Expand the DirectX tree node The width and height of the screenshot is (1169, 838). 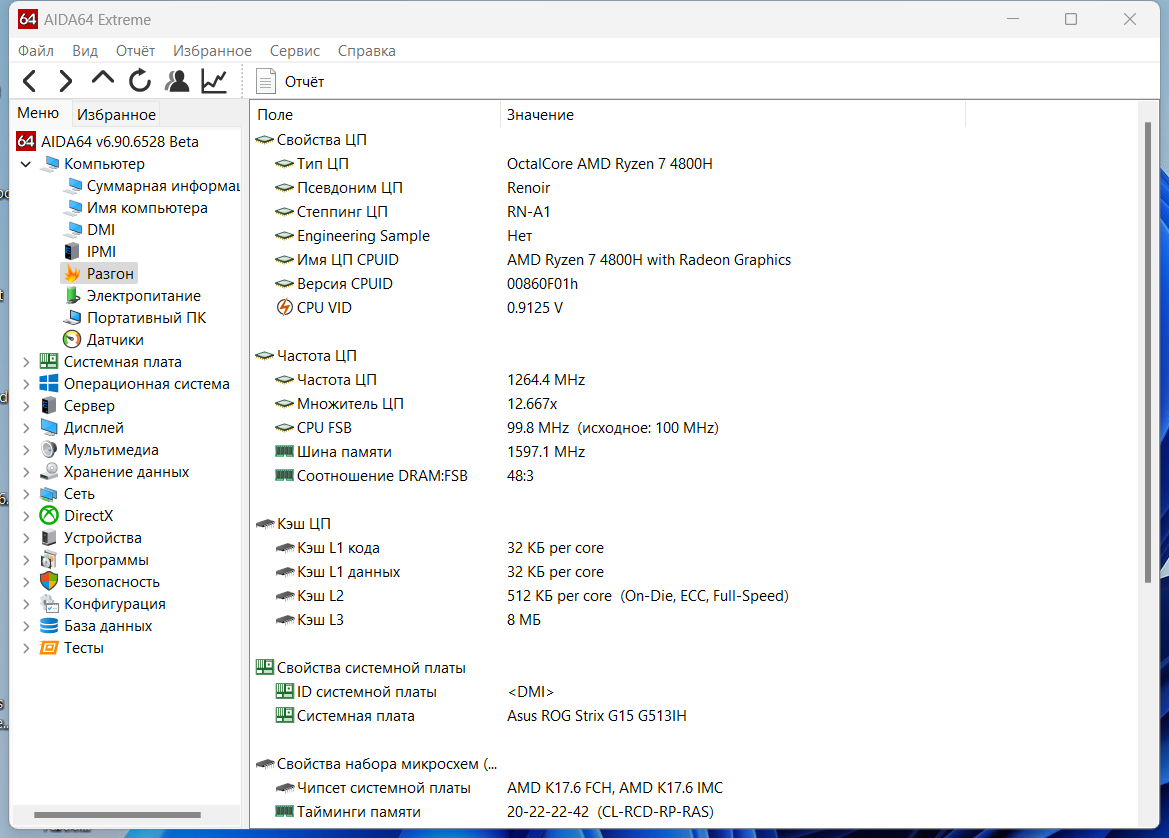pos(26,515)
